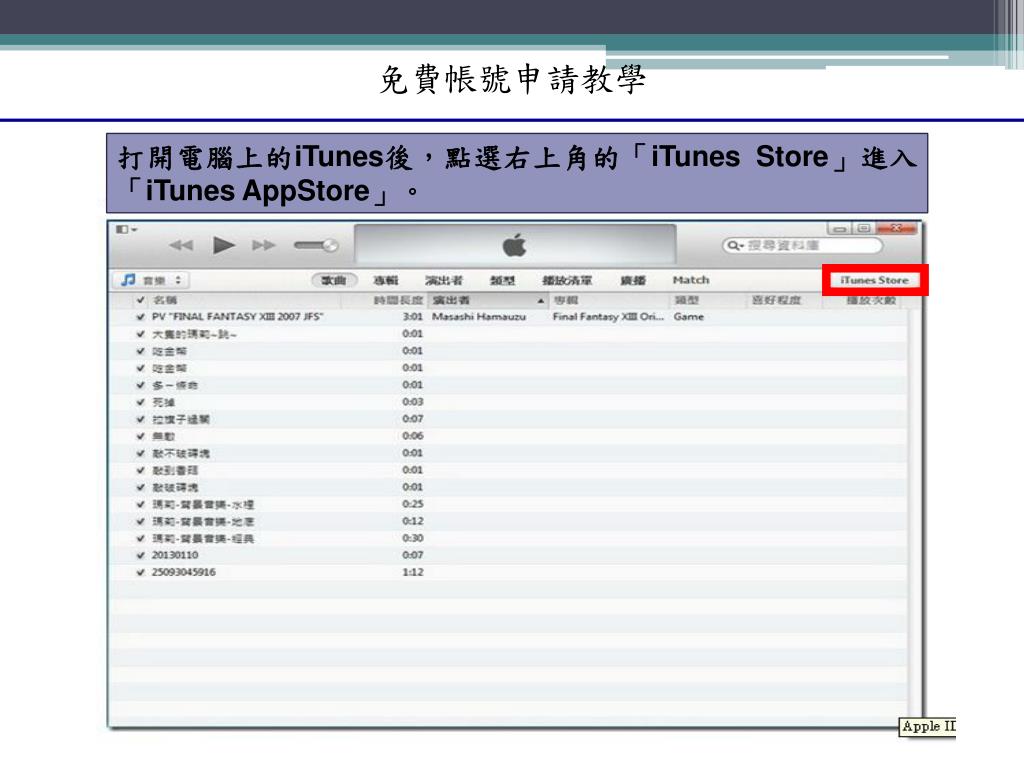This screenshot has width=1024, height=768.
Task: Uncheck the checkbox of the 0:12 track
Action: pyautogui.click(x=140, y=521)
